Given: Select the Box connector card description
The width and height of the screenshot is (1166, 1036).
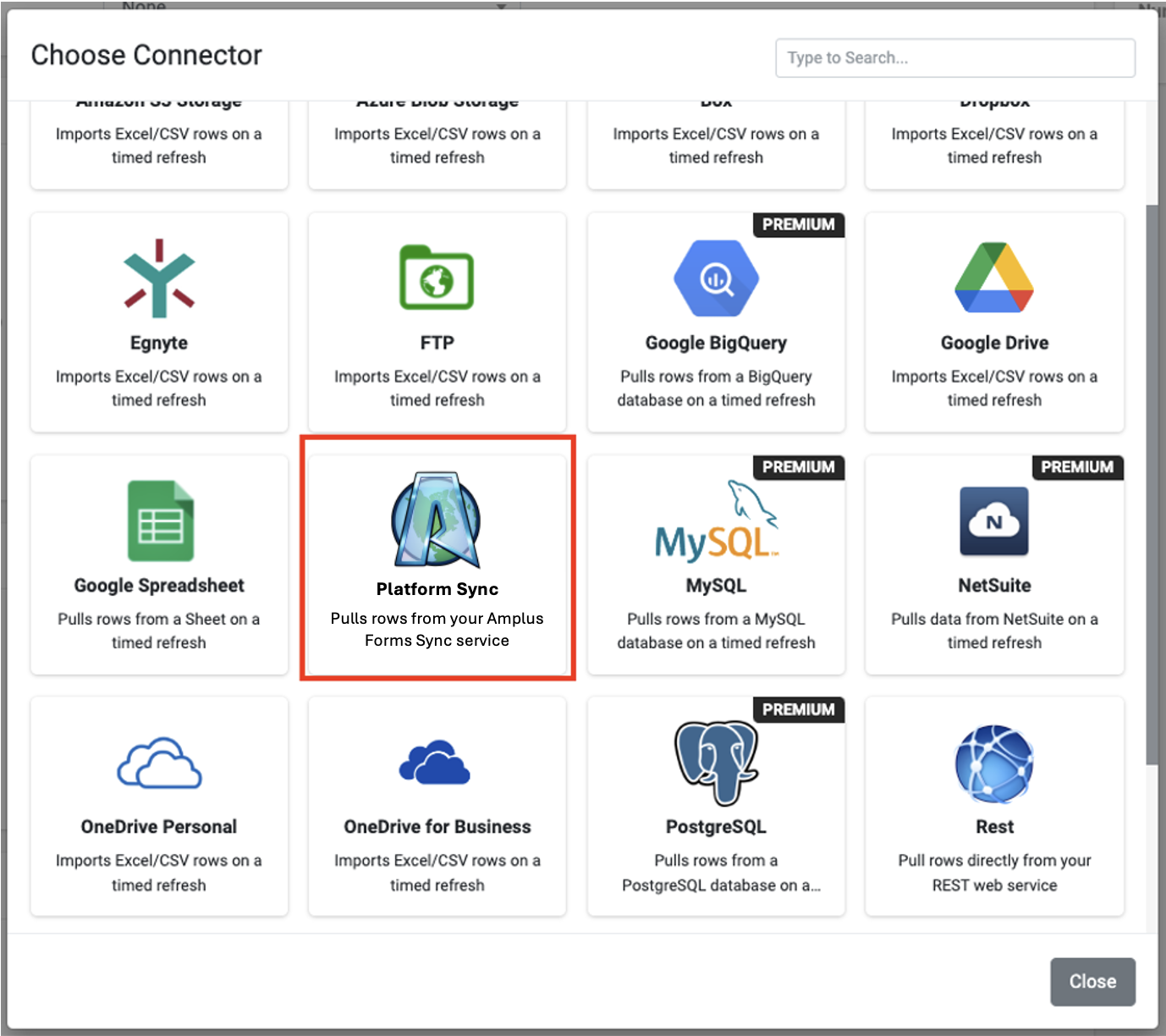Looking at the screenshot, I should pos(716,146).
